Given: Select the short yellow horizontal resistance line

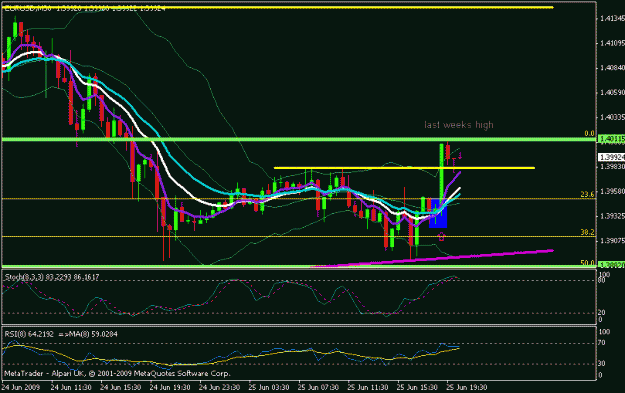Looking at the screenshot, I should [404, 168].
